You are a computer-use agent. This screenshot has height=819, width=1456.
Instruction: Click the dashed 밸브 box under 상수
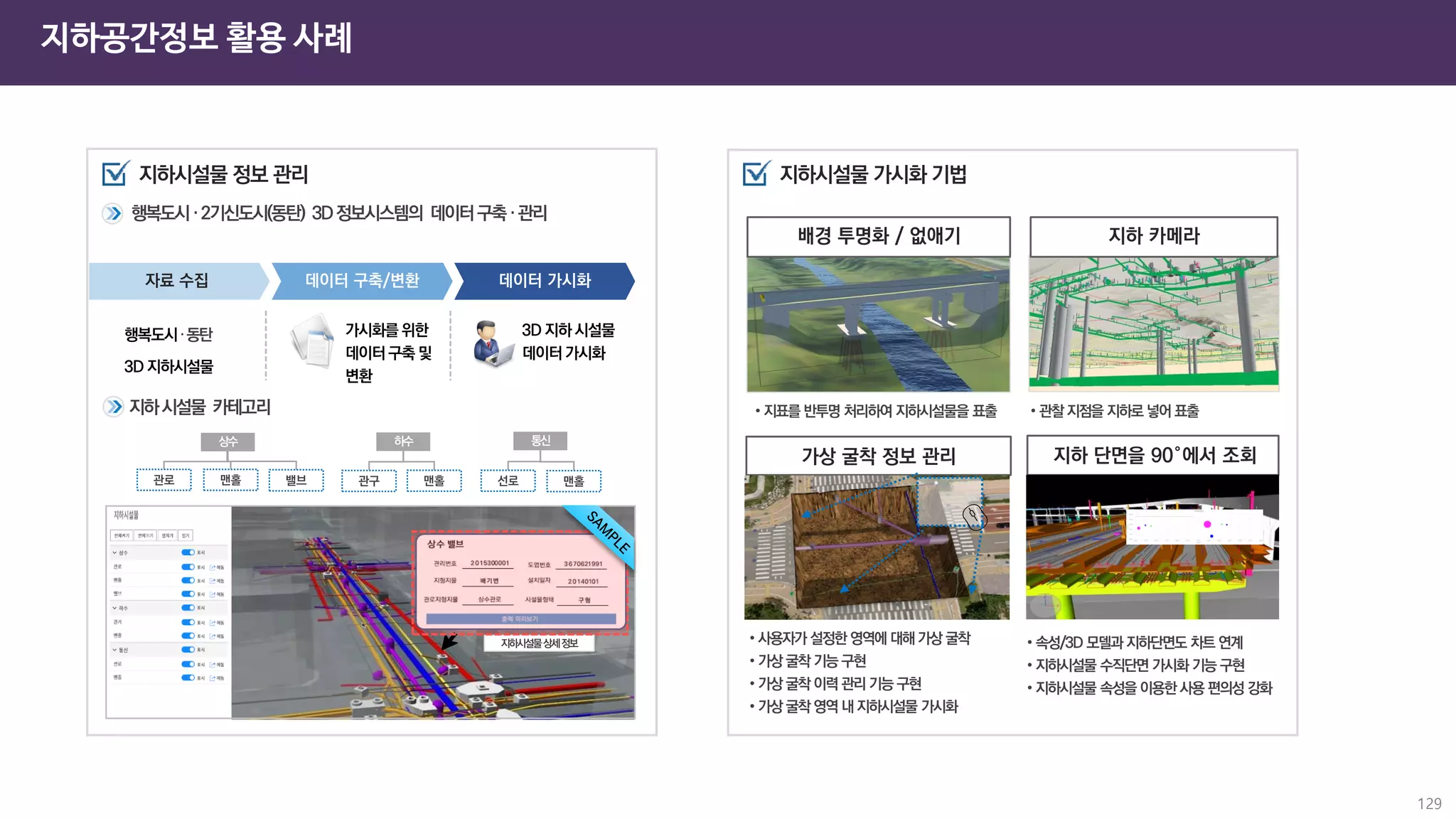(296, 480)
